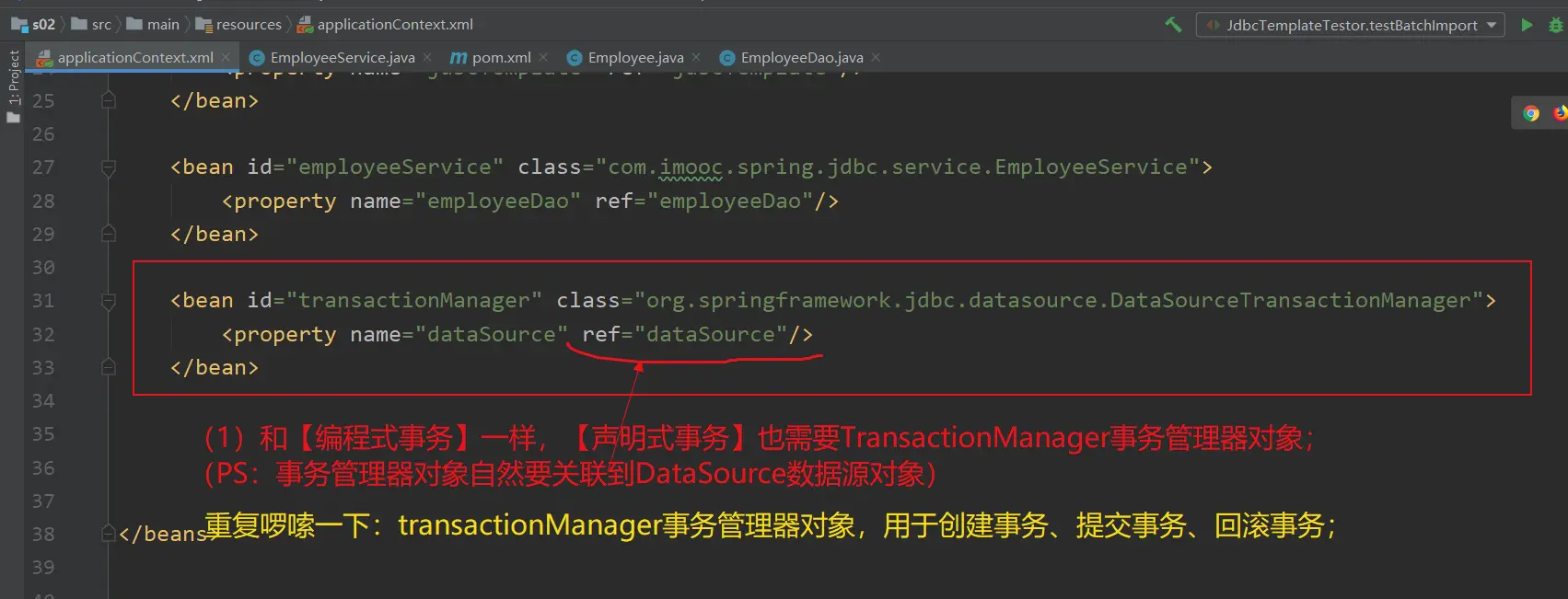Viewport: 1568px width, 599px height.
Task: Click the XML file icon on applicationContext.xml tab
Action: pos(44,58)
